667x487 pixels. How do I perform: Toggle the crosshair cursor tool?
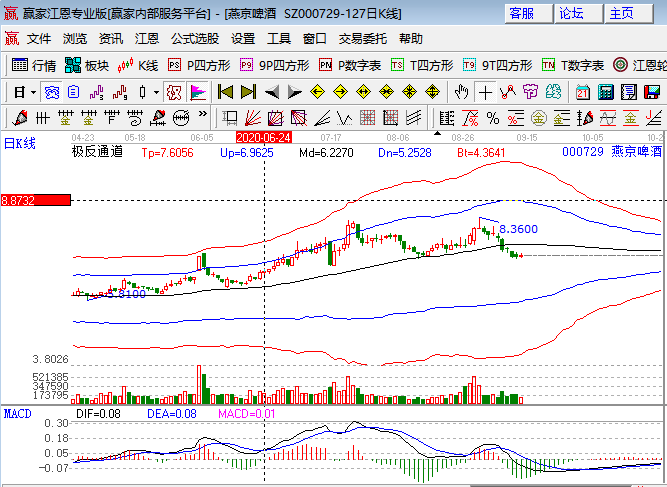[485, 92]
